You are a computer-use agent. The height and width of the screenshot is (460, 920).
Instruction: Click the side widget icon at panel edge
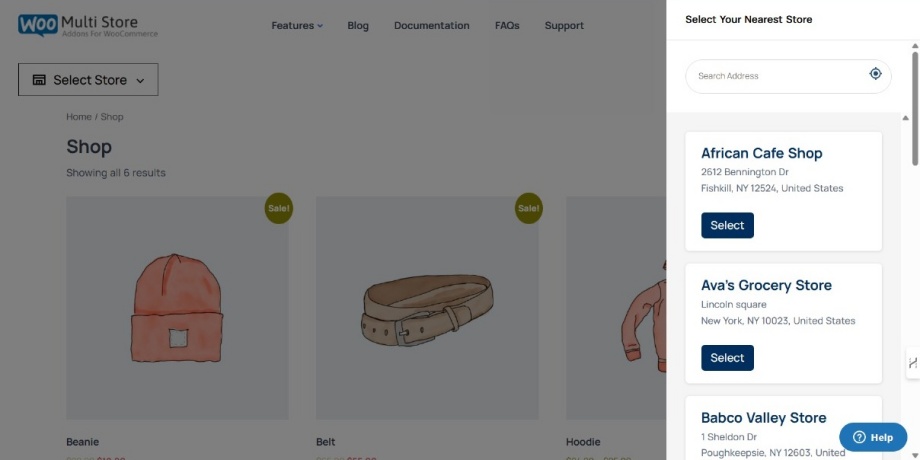pyautogui.click(x=913, y=363)
